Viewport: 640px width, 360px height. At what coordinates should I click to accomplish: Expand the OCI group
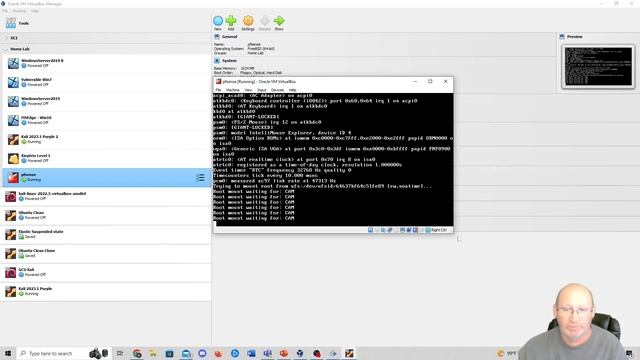[x=6, y=38]
